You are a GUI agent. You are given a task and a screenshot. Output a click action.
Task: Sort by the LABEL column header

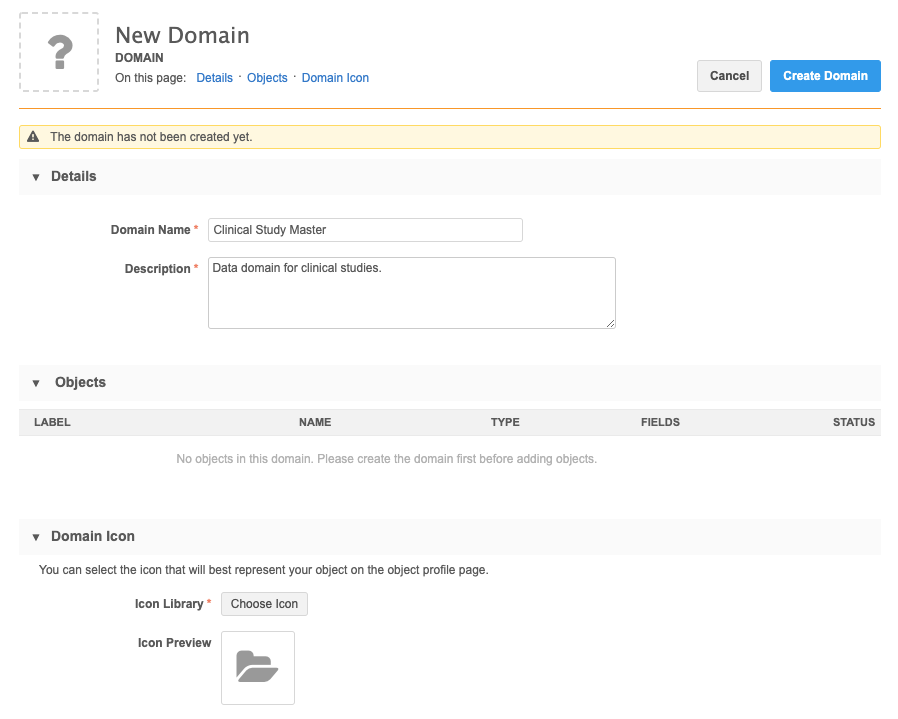pyautogui.click(x=52, y=422)
